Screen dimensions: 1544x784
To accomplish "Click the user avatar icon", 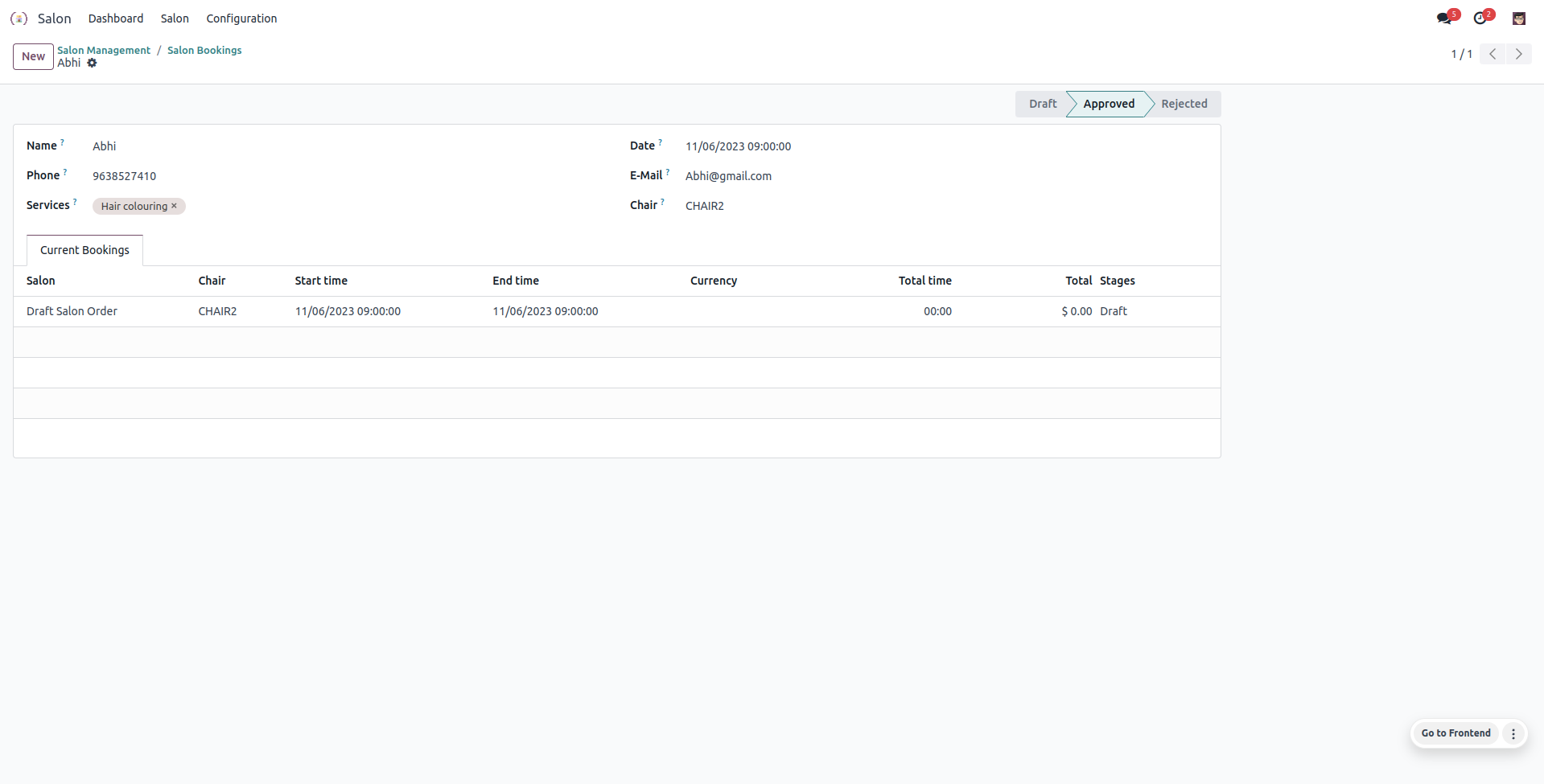I will click(1519, 18).
